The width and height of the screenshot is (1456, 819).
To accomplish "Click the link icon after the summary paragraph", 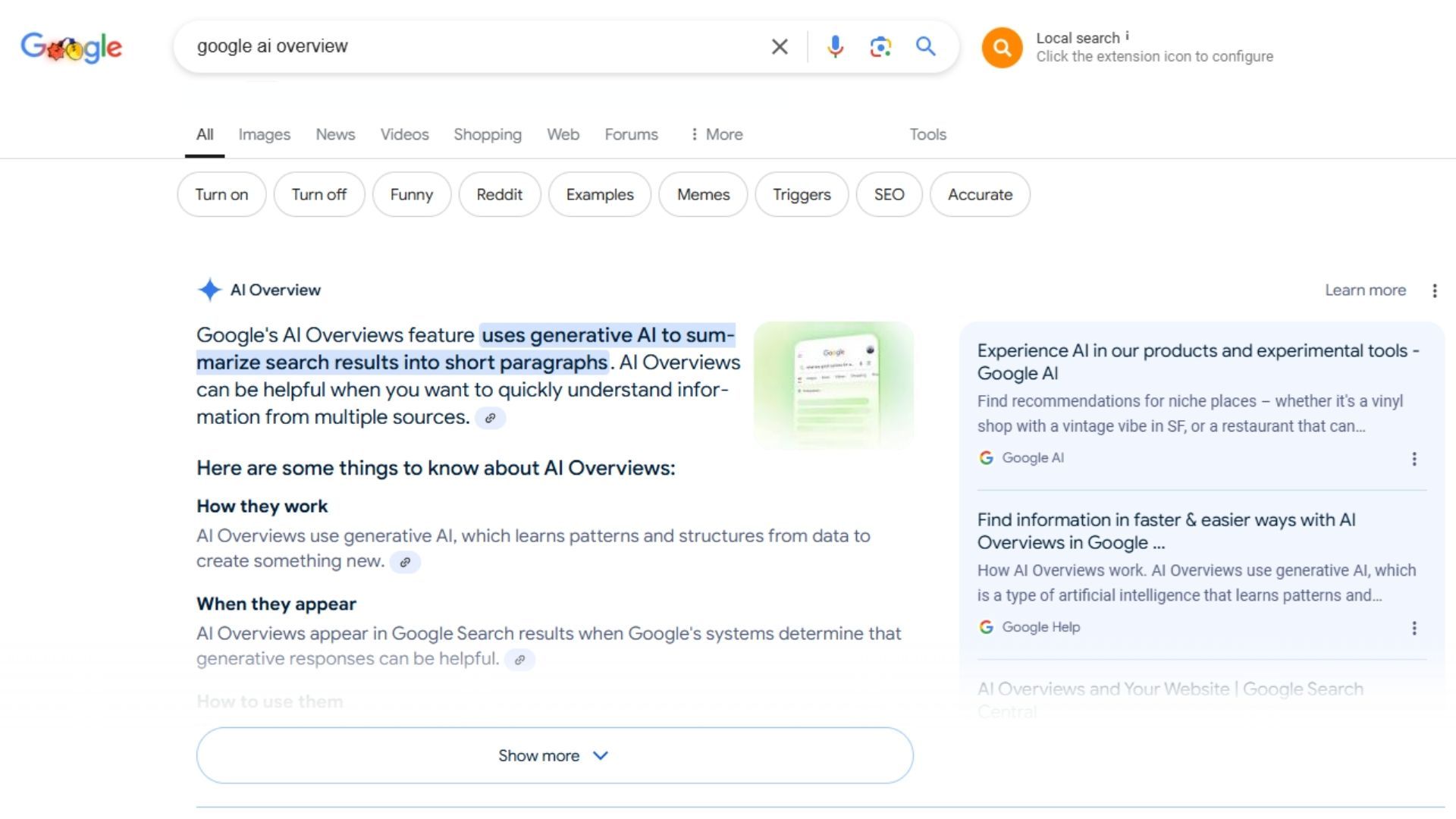I will tap(491, 418).
